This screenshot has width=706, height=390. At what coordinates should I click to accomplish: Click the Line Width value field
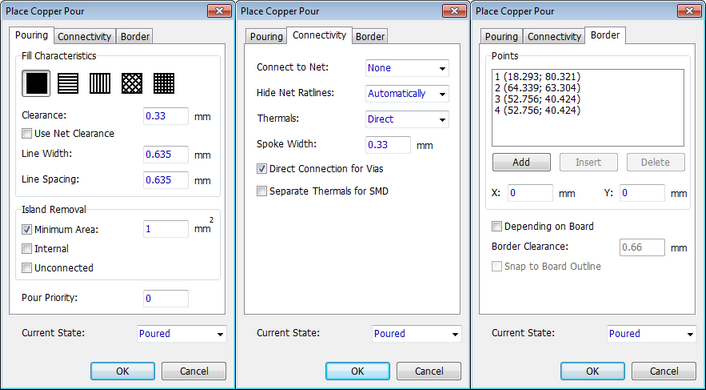click(166, 154)
